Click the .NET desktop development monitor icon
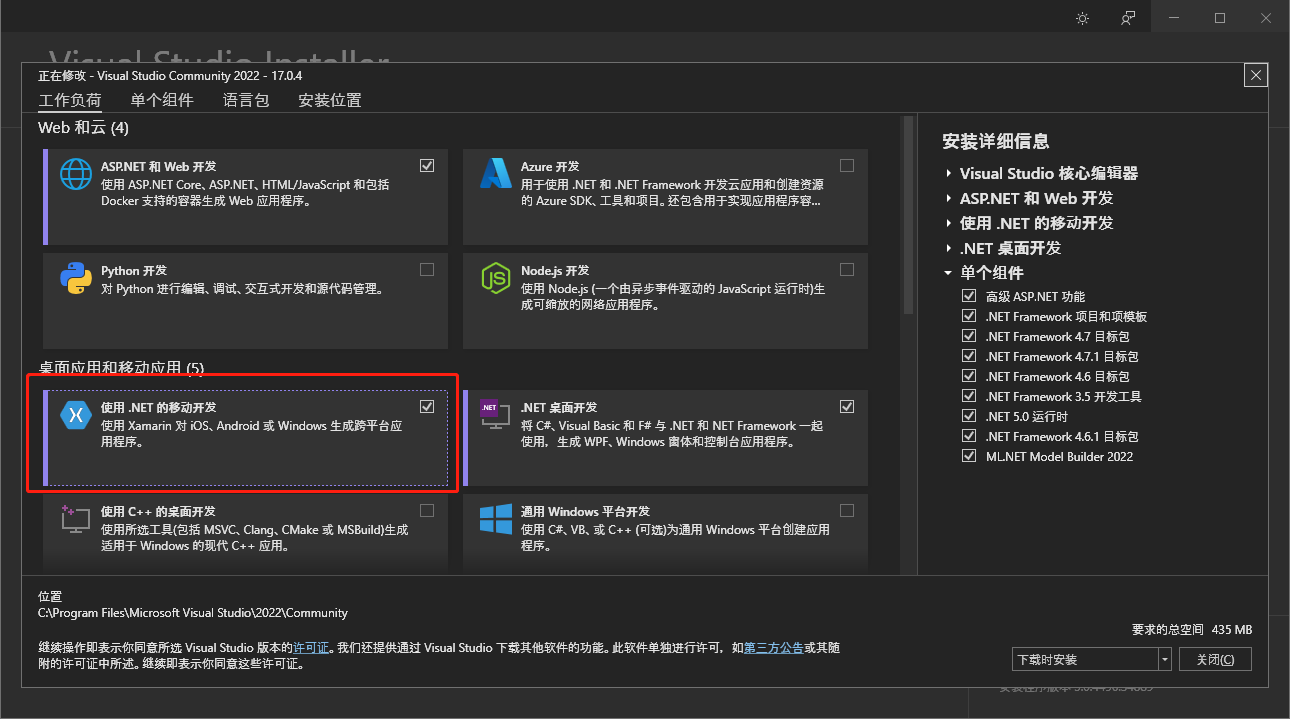The image size is (1290, 719). (x=496, y=415)
